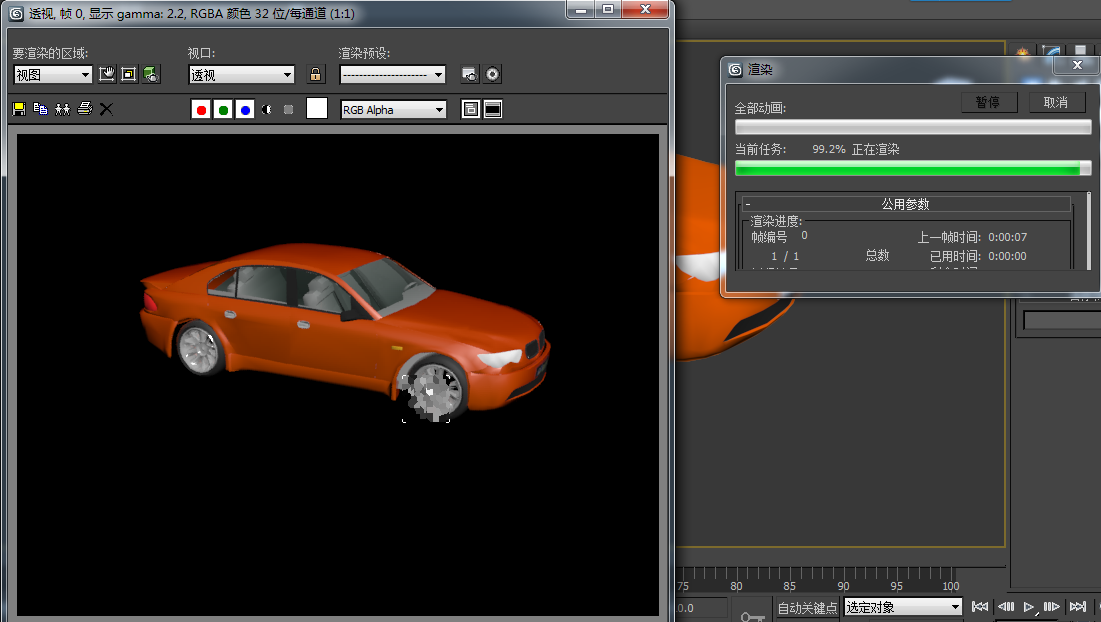
Task: Toggle the viewport lock icon
Action: coord(315,74)
